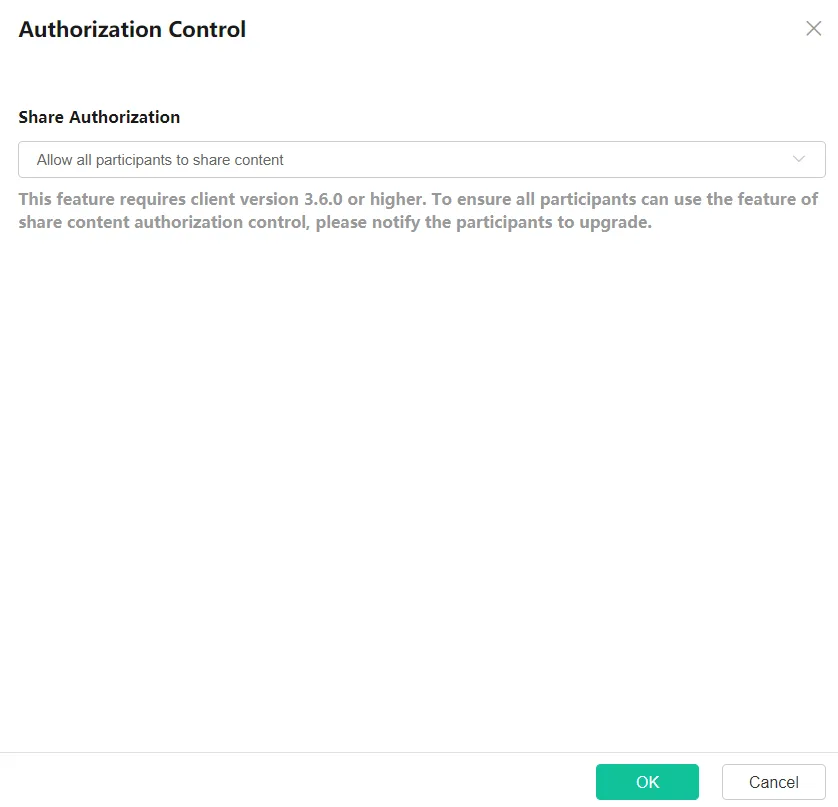Close the Authorization Control dialog
This screenshot has height=807, width=838.
pyautogui.click(x=813, y=29)
